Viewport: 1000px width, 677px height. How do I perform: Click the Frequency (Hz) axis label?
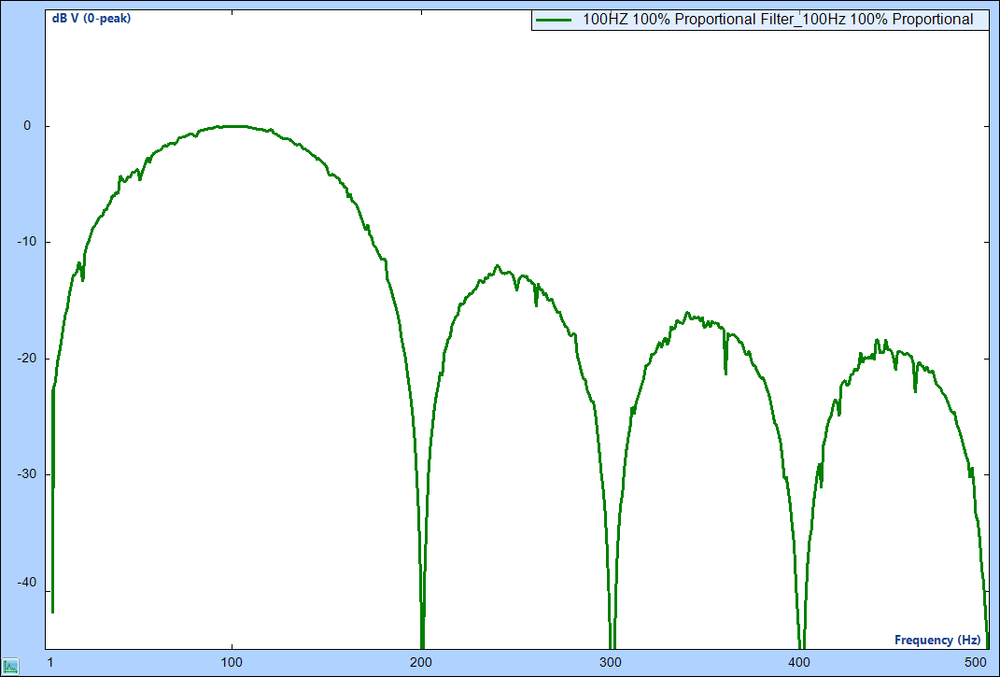936,639
